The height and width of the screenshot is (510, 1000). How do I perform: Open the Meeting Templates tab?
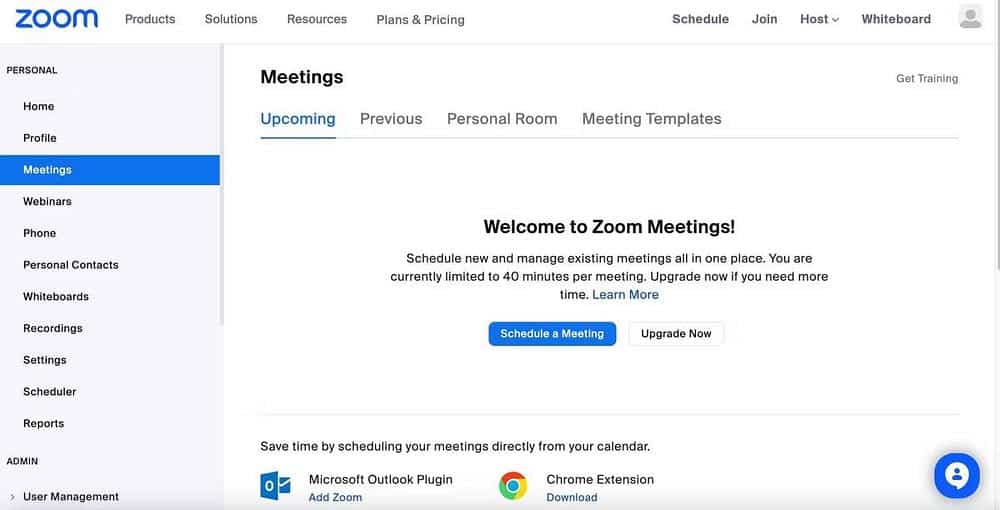point(652,119)
